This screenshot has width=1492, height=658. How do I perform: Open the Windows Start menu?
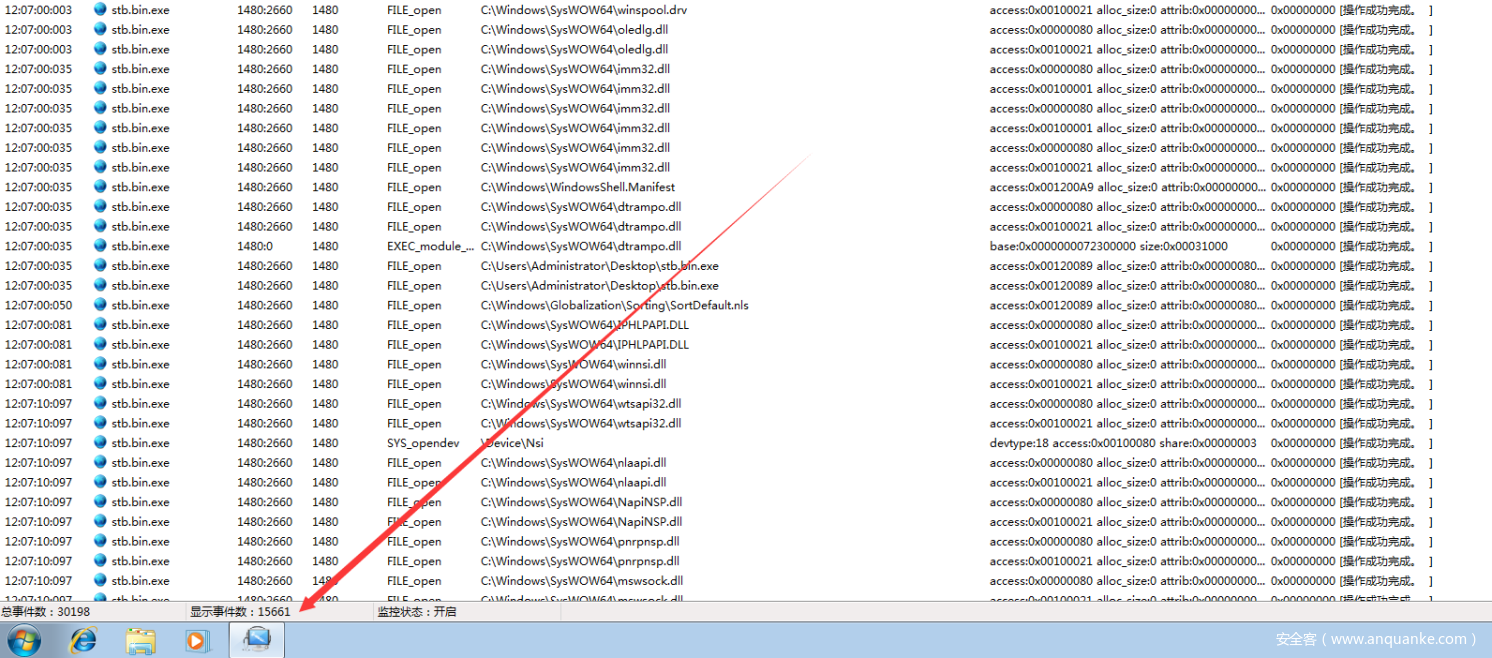[x=23, y=640]
